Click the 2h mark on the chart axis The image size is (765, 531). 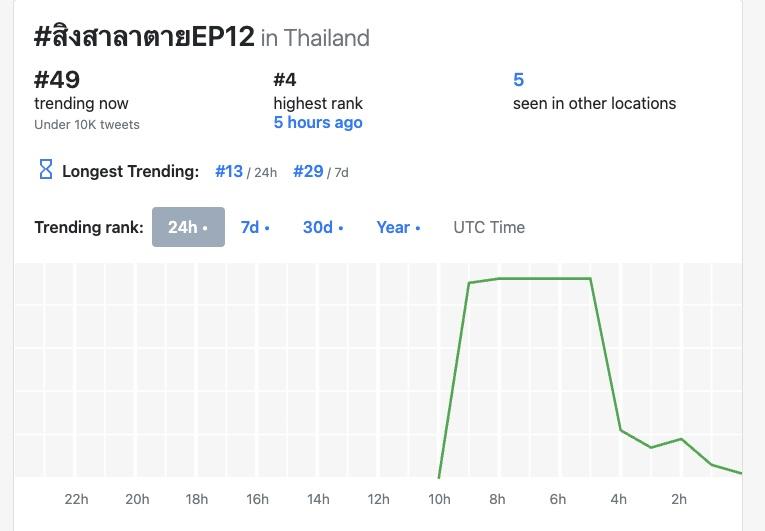click(679, 499)
